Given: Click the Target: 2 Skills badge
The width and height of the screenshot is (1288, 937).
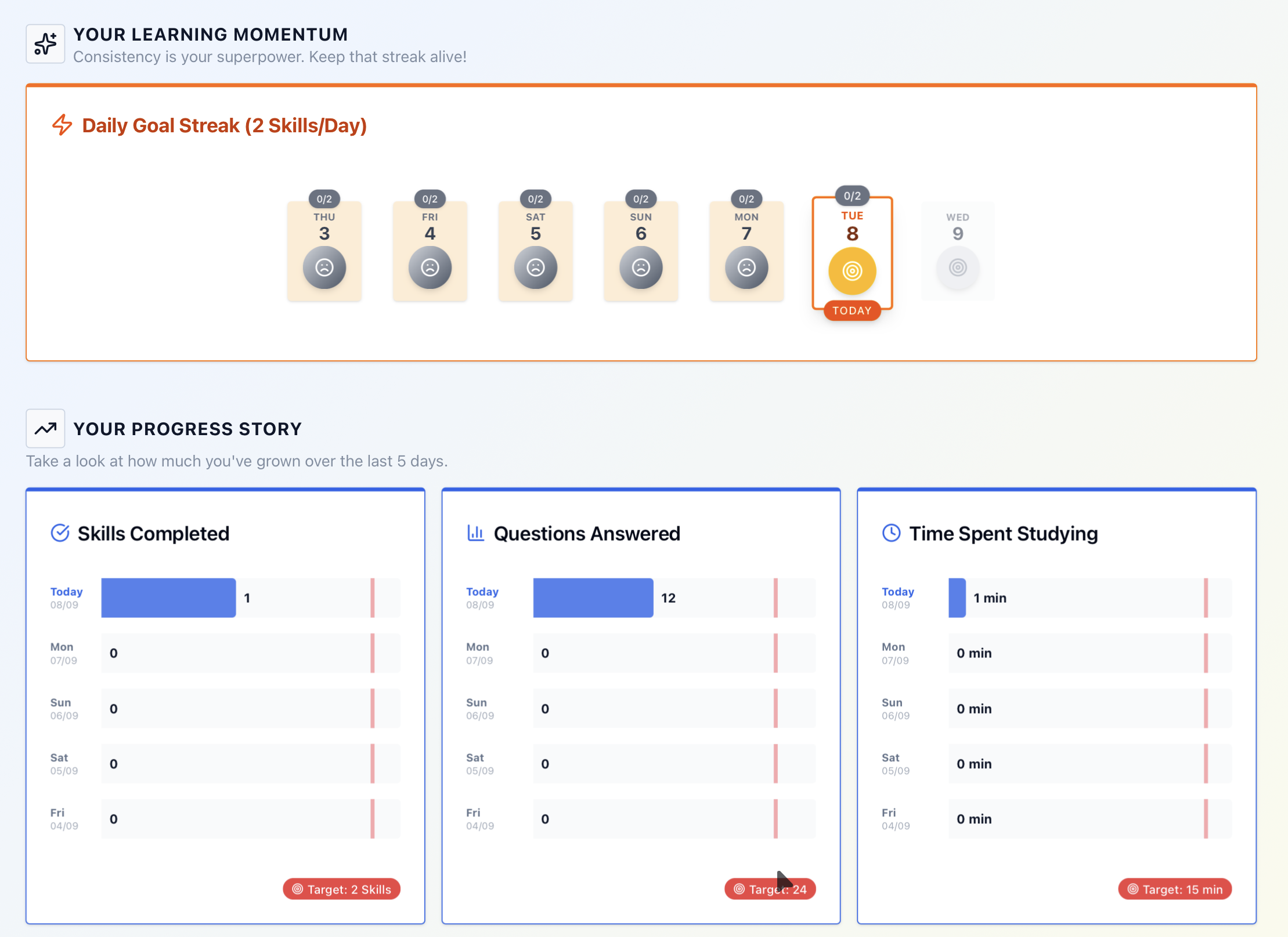Looking at the screenshot, I should coord(342,889).
